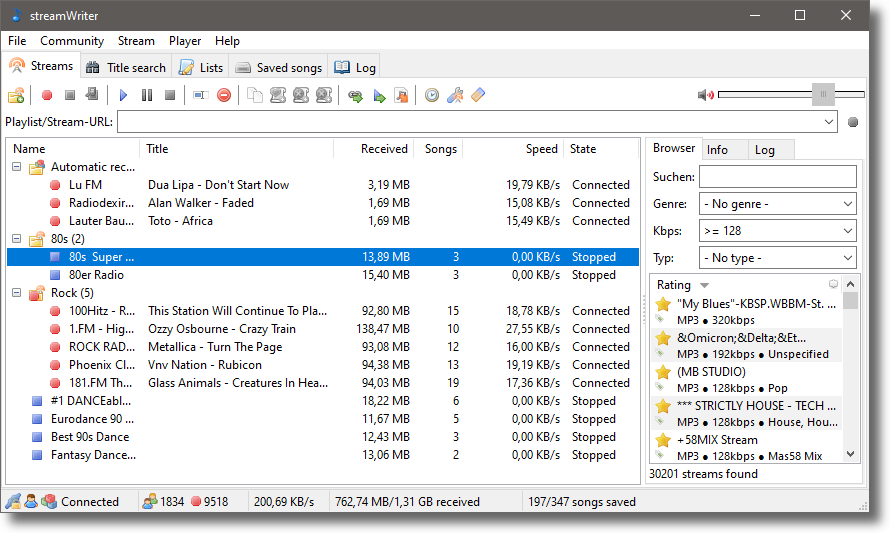Sort by Songs column header

tap(438, 149)
